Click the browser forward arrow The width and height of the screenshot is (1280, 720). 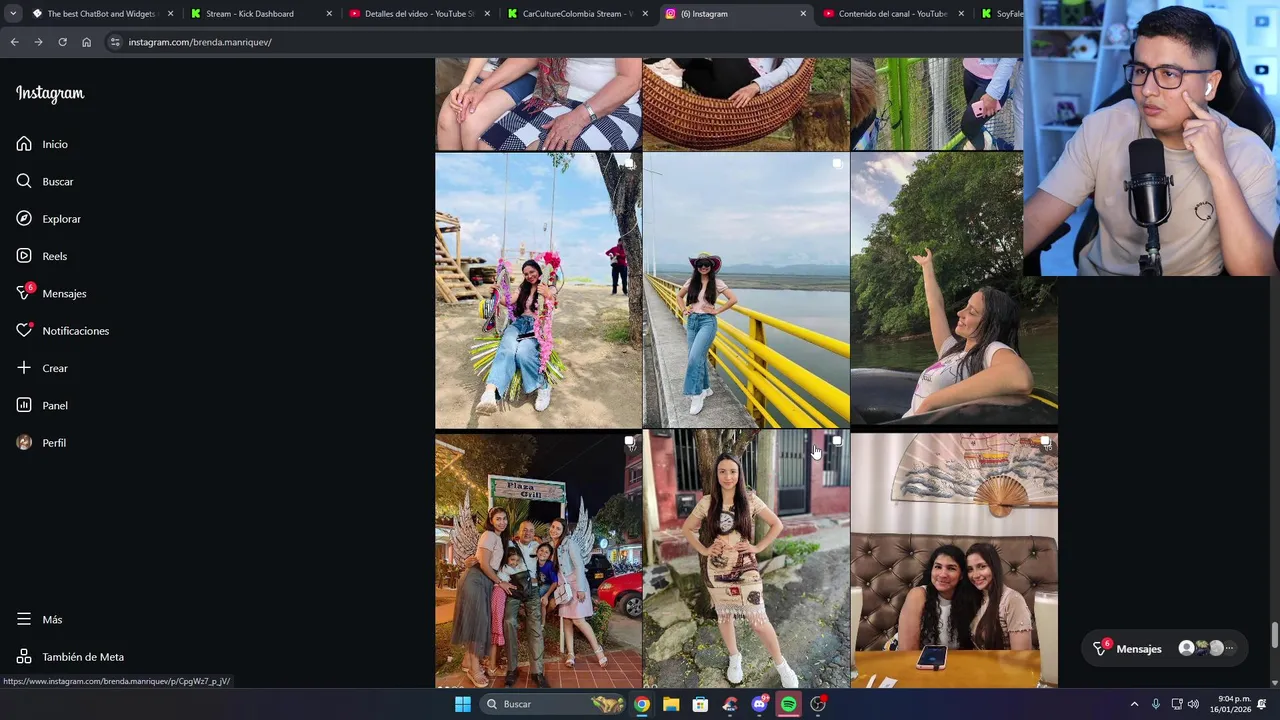(x=38, y=42)
